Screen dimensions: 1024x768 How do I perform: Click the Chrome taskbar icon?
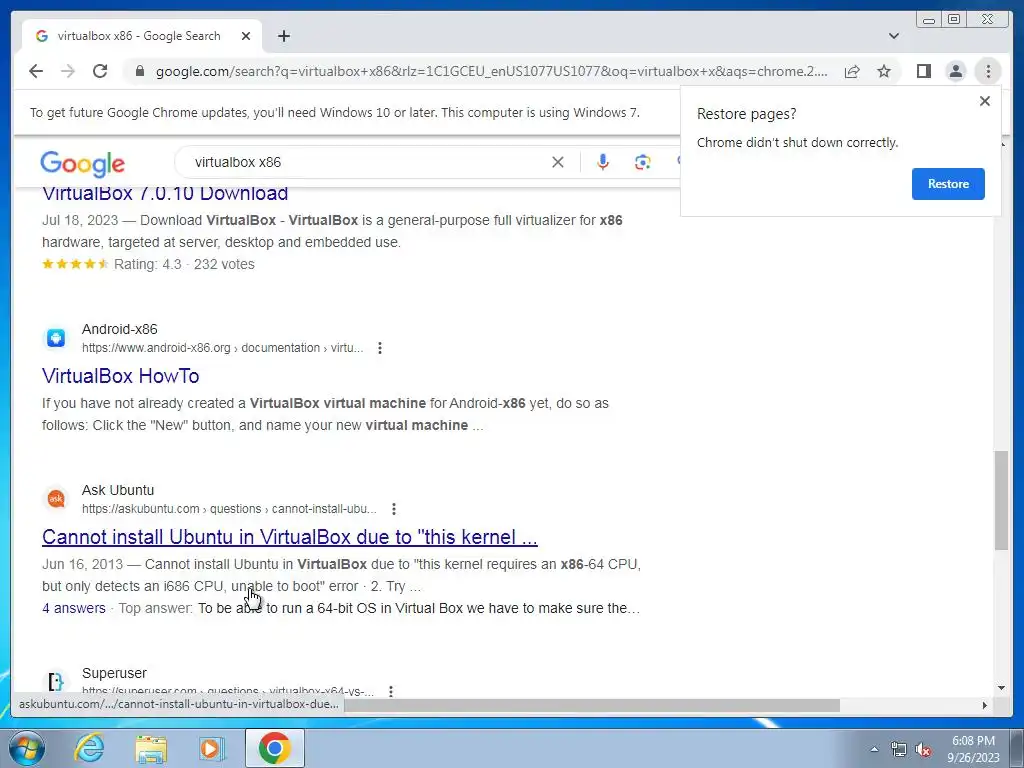pyautogui.click(x=274, y=748)
